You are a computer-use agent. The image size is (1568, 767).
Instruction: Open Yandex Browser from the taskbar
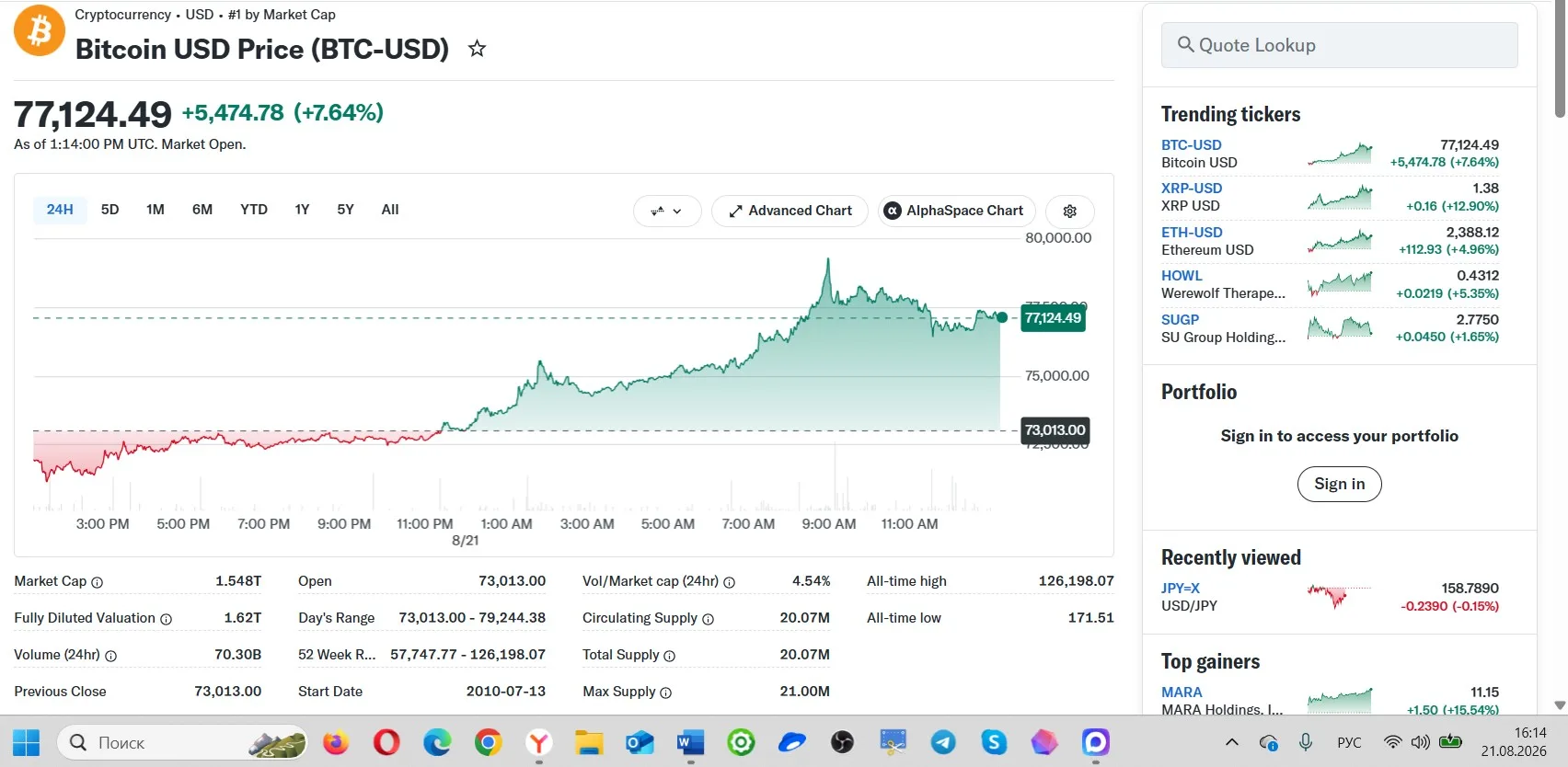[538, 742]
